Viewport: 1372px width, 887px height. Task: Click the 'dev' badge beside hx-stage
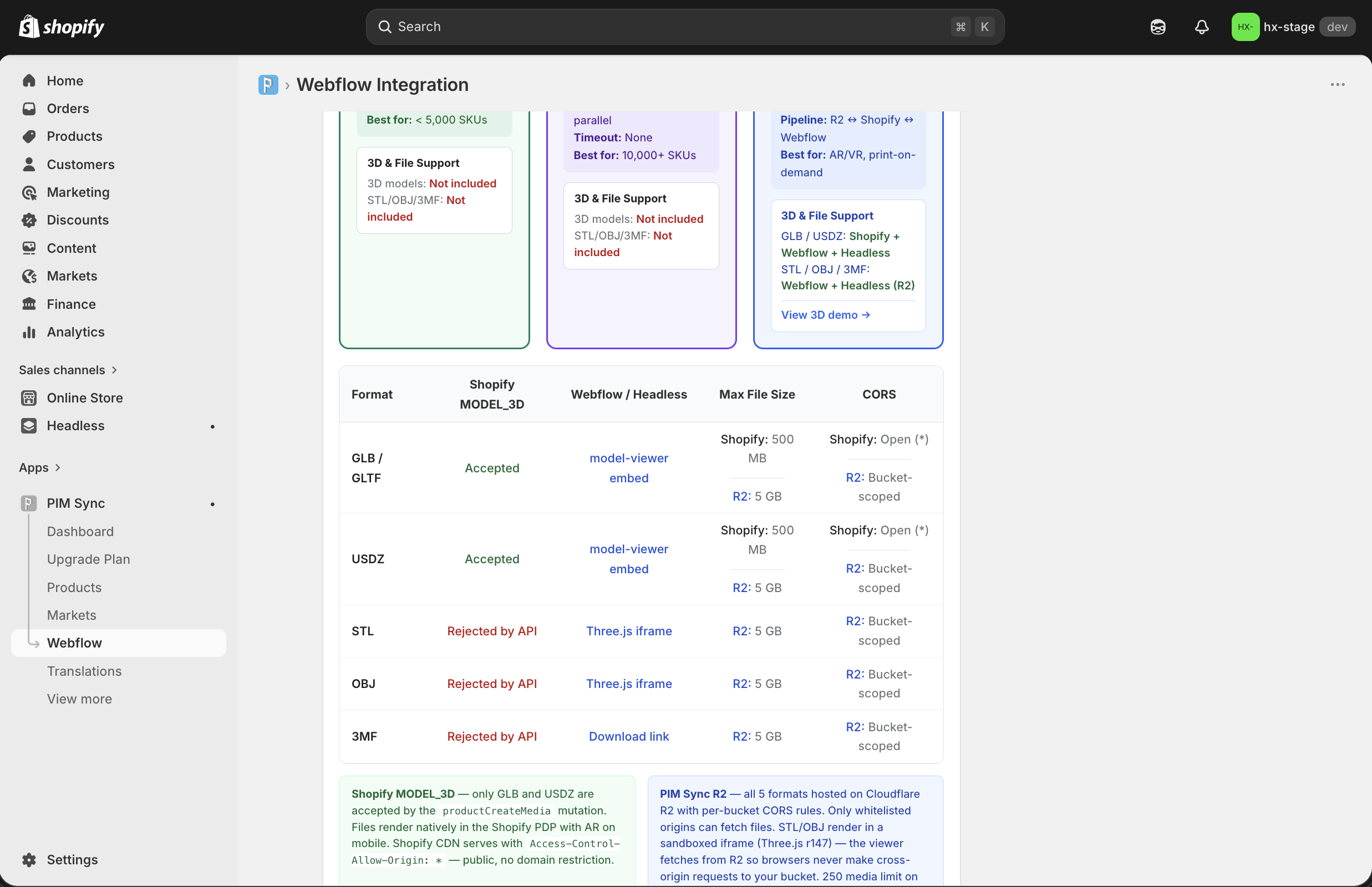[x=1337, y=27]
